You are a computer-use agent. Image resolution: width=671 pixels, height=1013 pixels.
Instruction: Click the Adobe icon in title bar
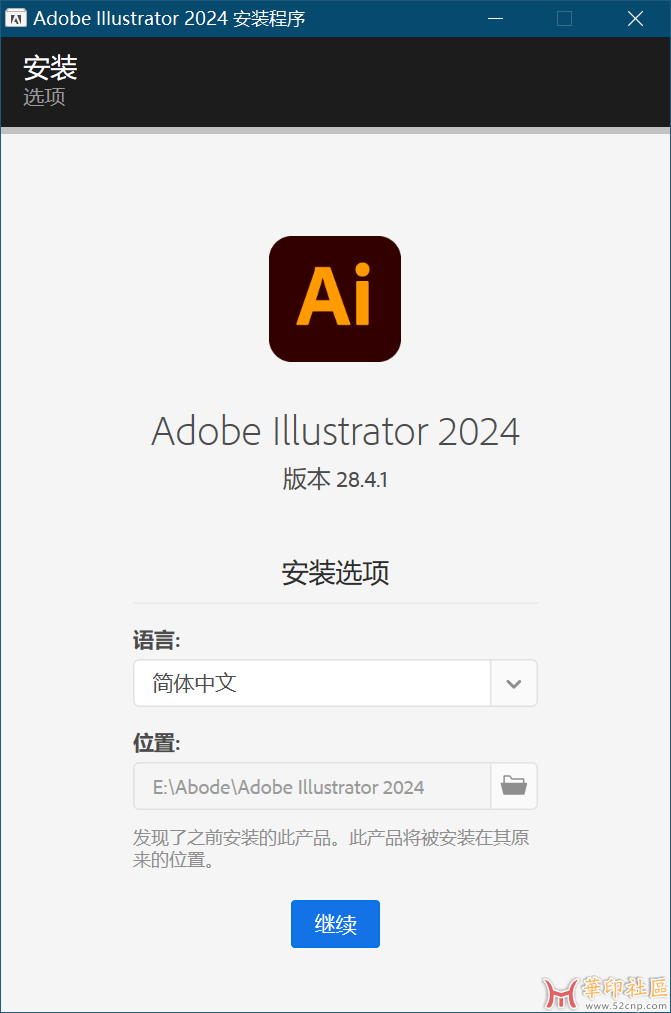pos(15,19)
